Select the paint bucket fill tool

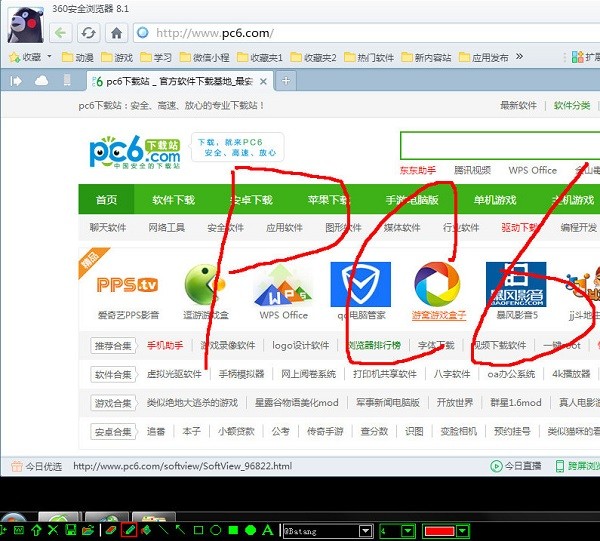146,530
